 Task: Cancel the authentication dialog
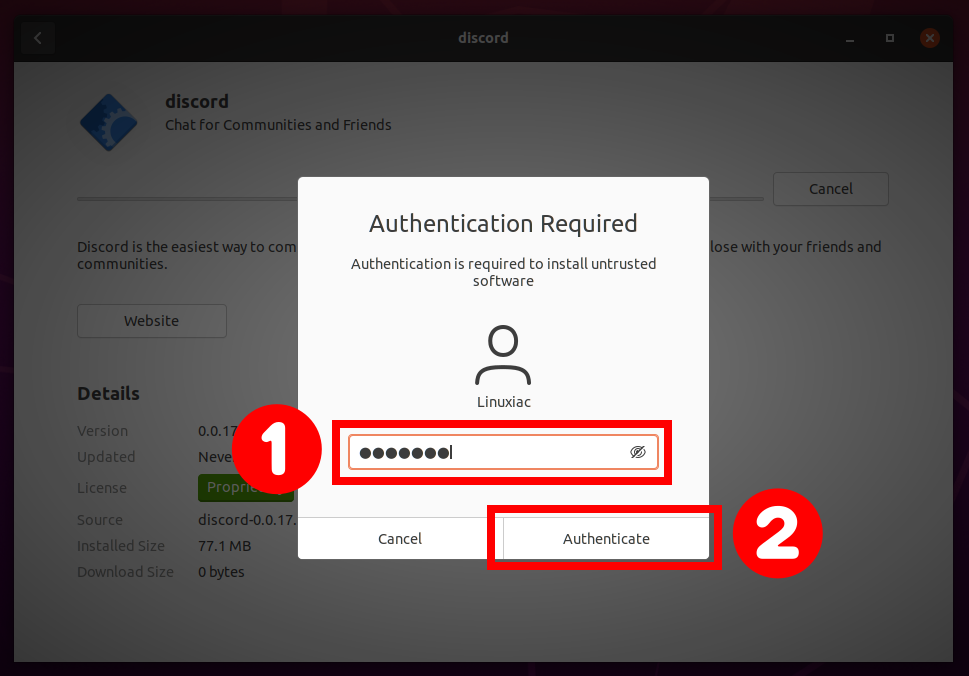(400, 539)
